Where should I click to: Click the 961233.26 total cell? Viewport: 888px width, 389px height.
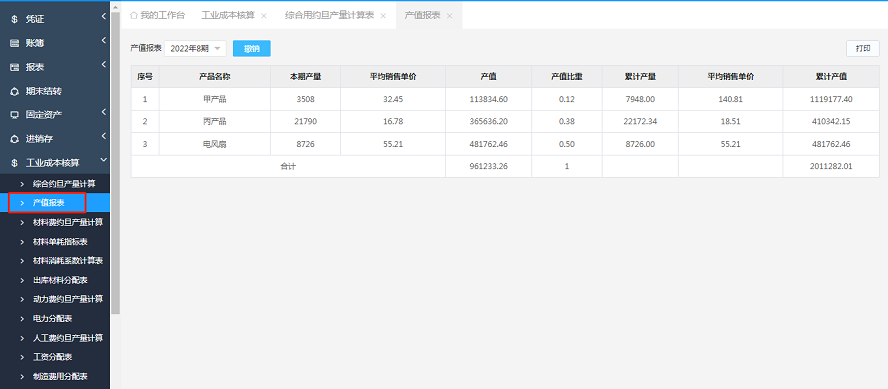(x=488, y=166)
